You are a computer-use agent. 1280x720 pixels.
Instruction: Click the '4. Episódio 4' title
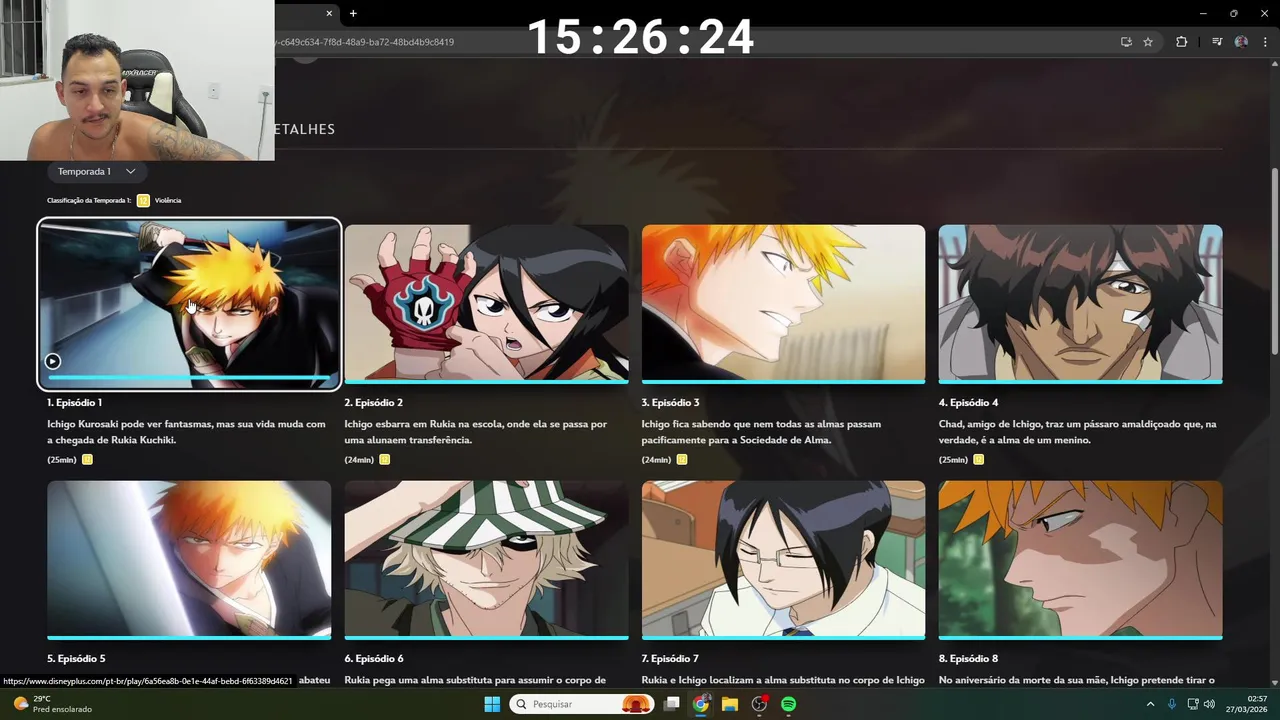(968, 402)
